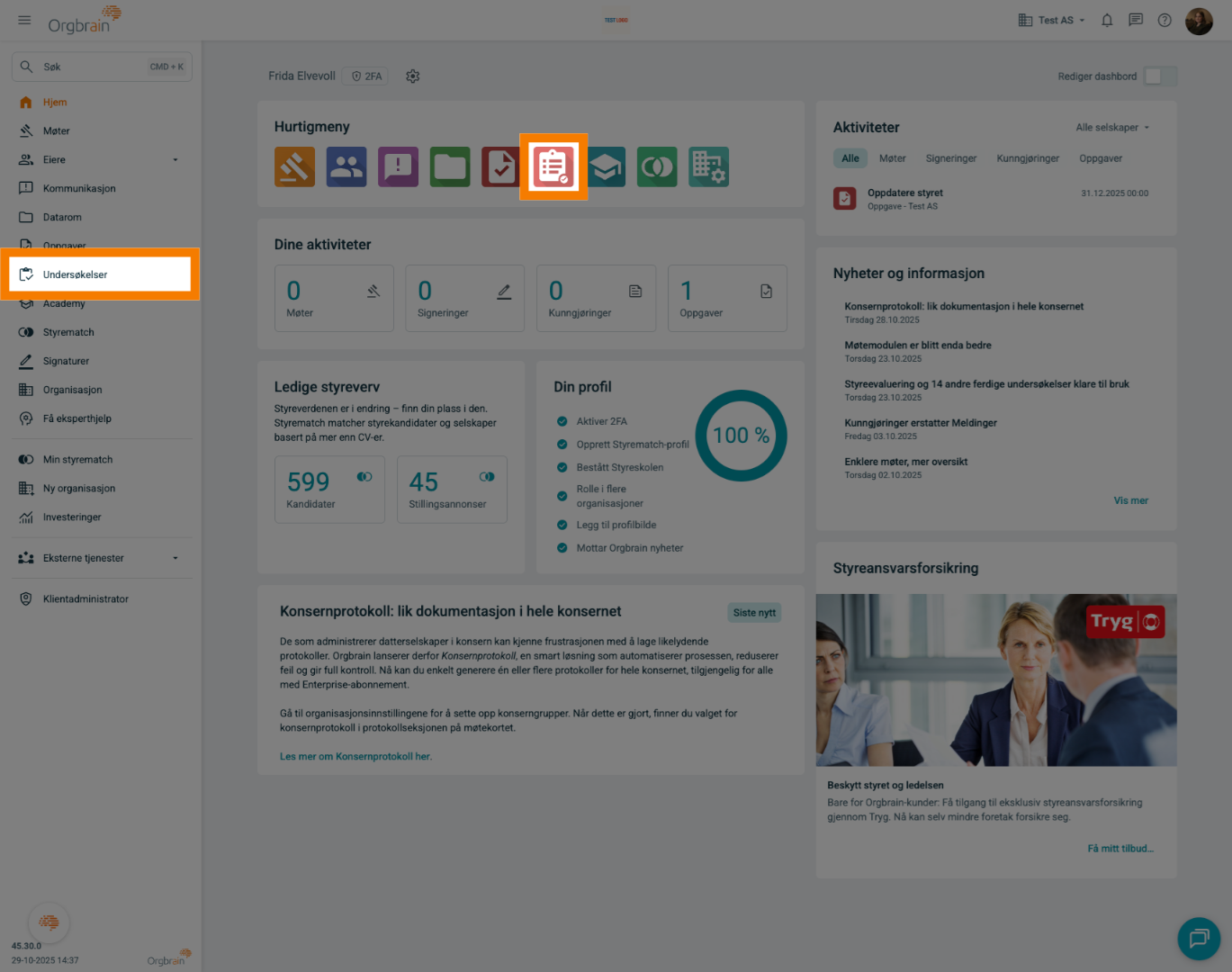This screenshot has height=972, width=1232.
Task: Open the graduation cap Academy quick icon
Action: [x=607, y=167]
